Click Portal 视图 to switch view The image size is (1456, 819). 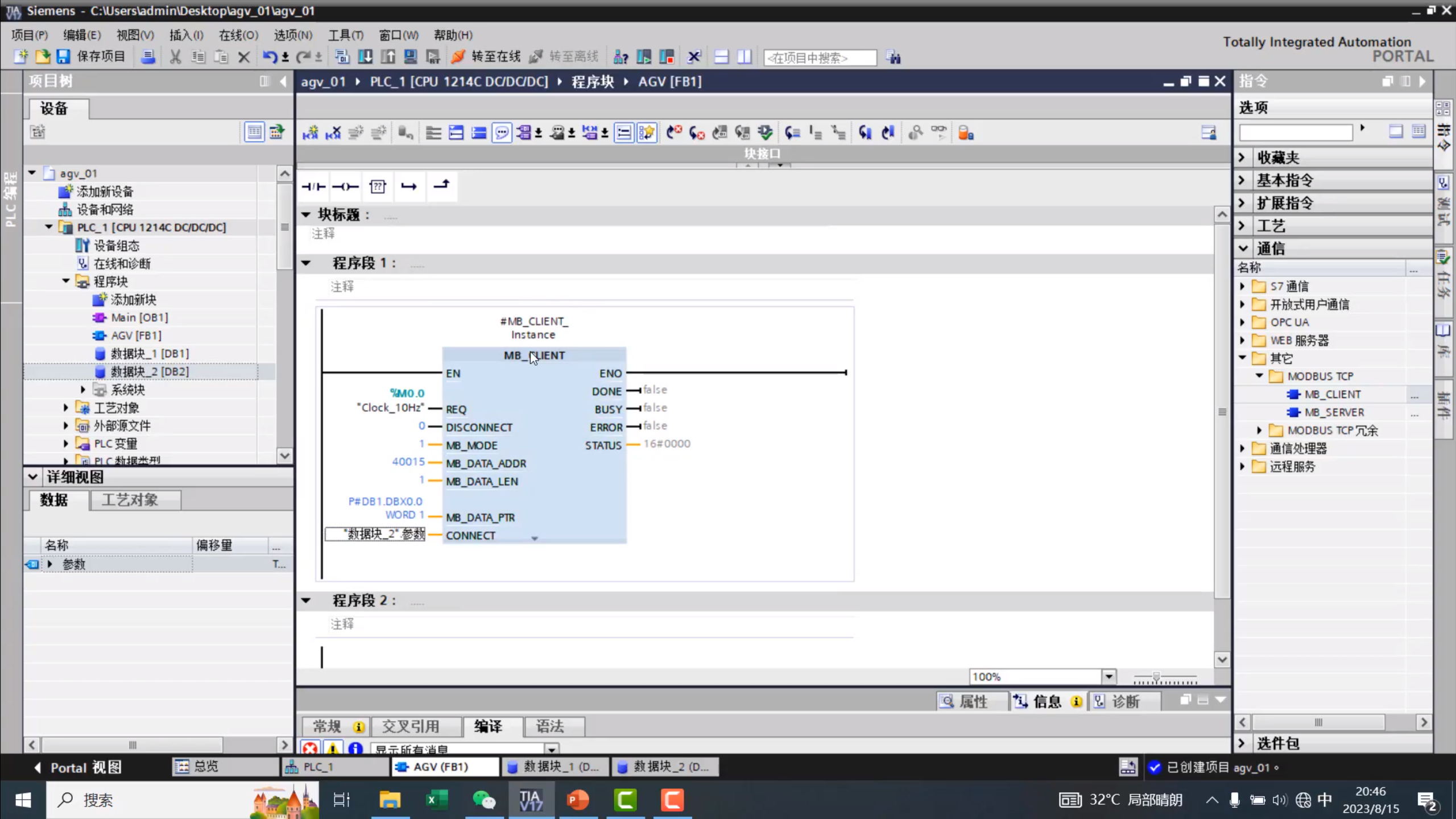[x=78, y=767]
